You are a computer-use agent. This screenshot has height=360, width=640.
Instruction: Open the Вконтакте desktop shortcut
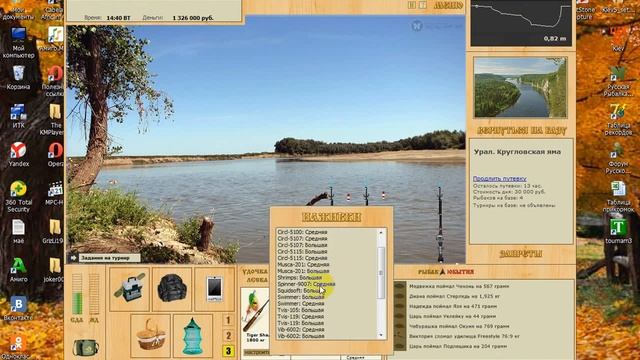18,309
